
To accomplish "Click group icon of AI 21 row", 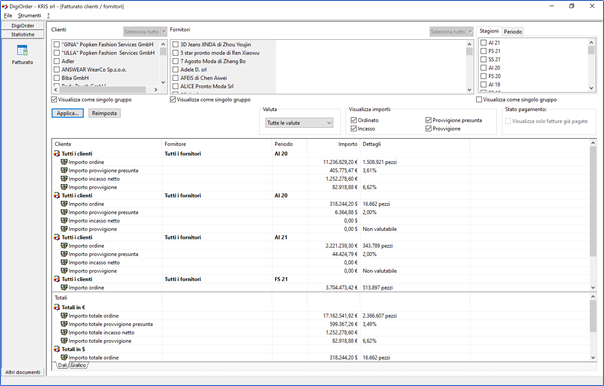I will click(57, 237).
